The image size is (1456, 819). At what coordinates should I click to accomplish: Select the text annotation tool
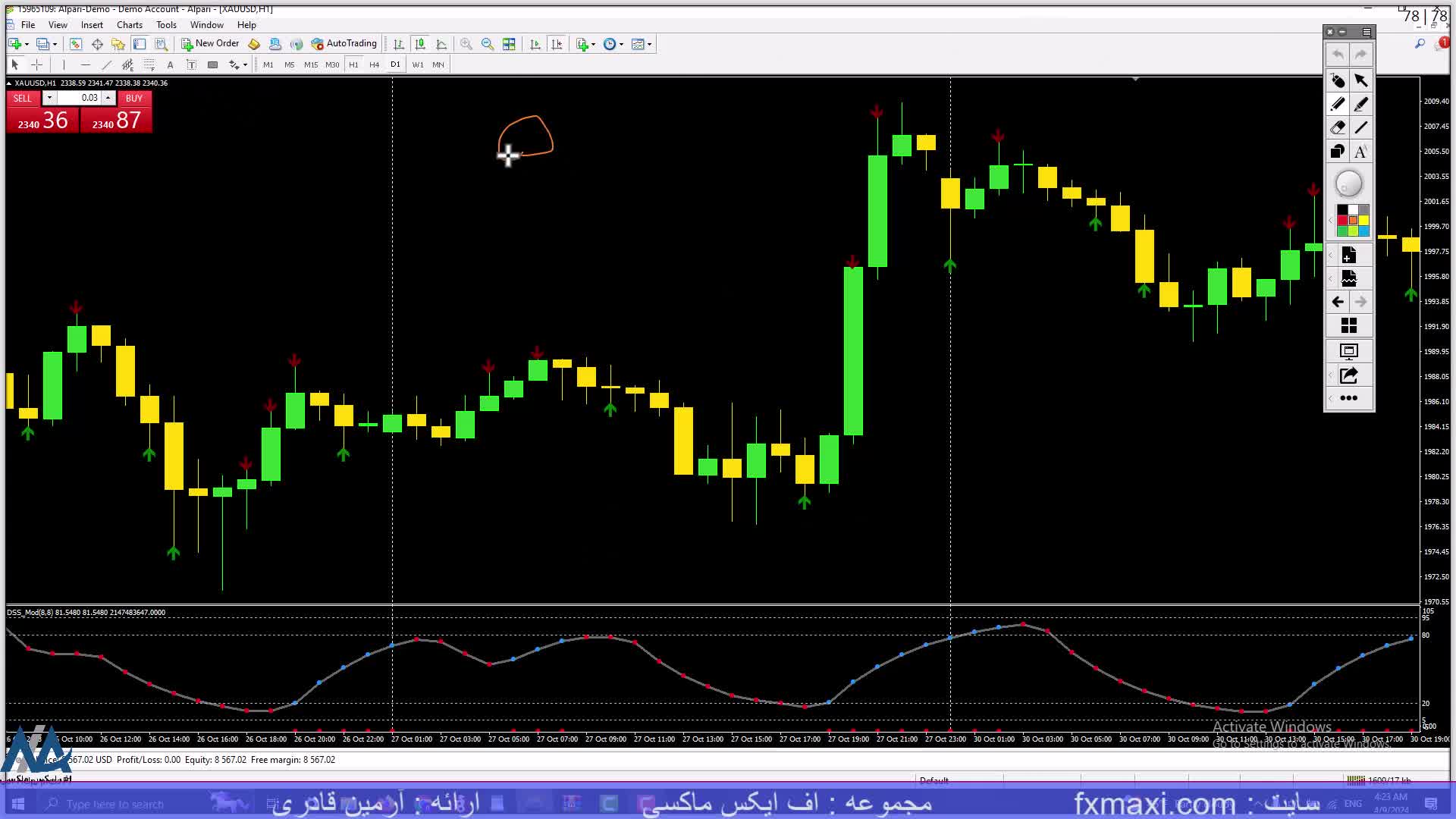tap(1361, 152)
